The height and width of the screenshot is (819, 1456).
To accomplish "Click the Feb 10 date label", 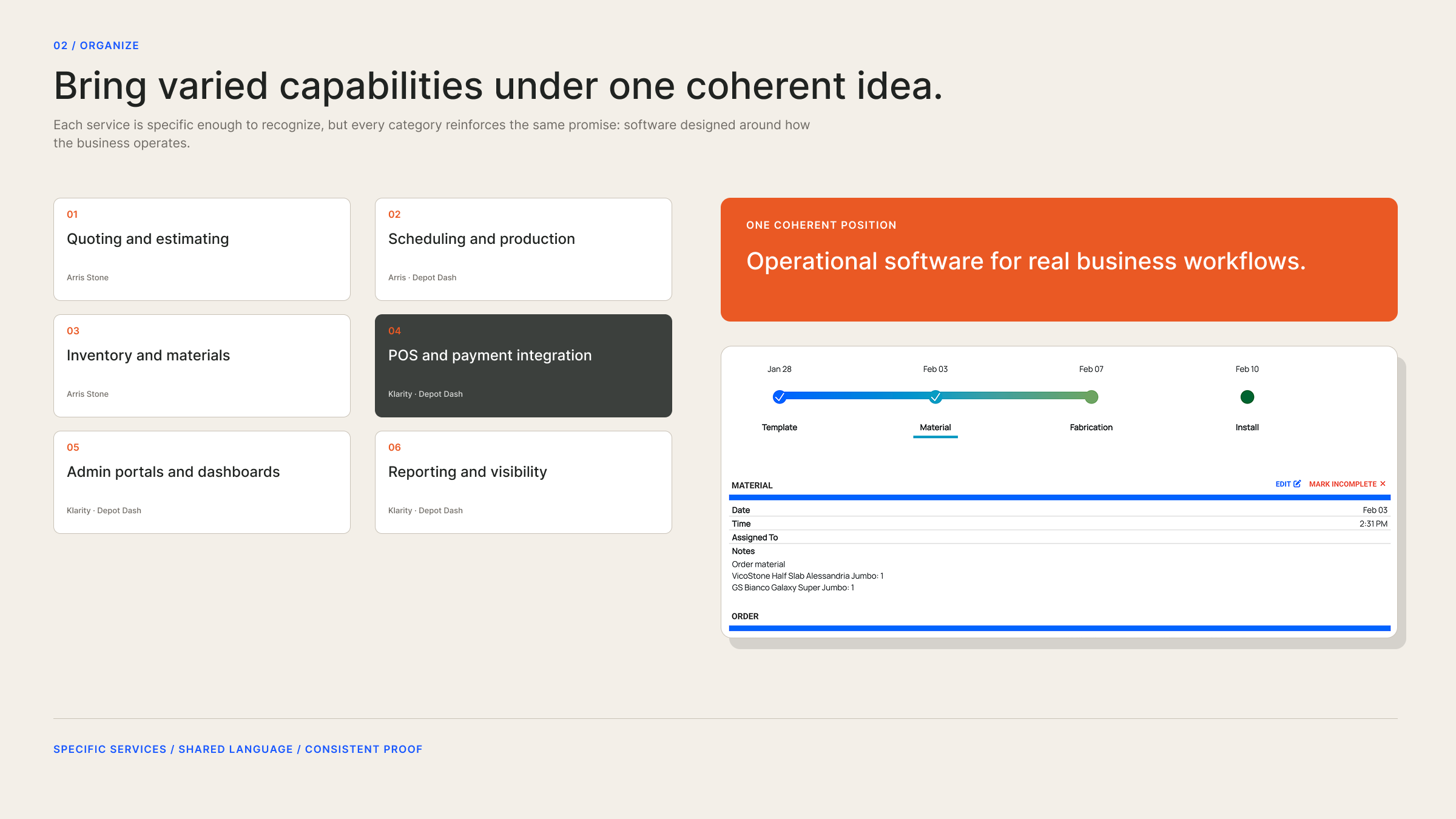I will [x=1247, y=369].
